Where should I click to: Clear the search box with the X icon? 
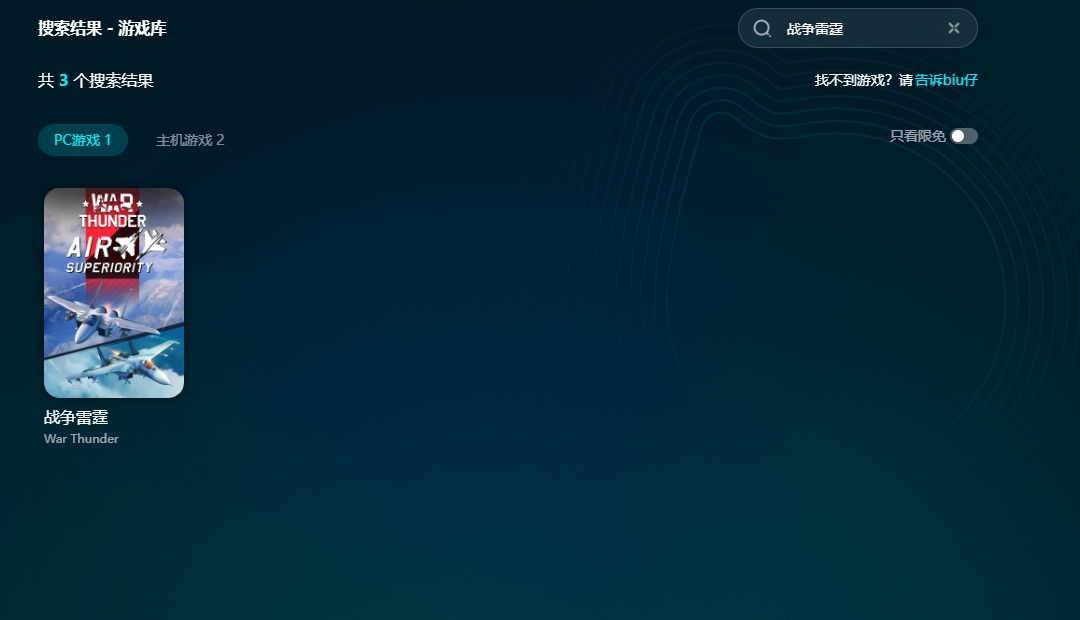click(x=953, y=28)
